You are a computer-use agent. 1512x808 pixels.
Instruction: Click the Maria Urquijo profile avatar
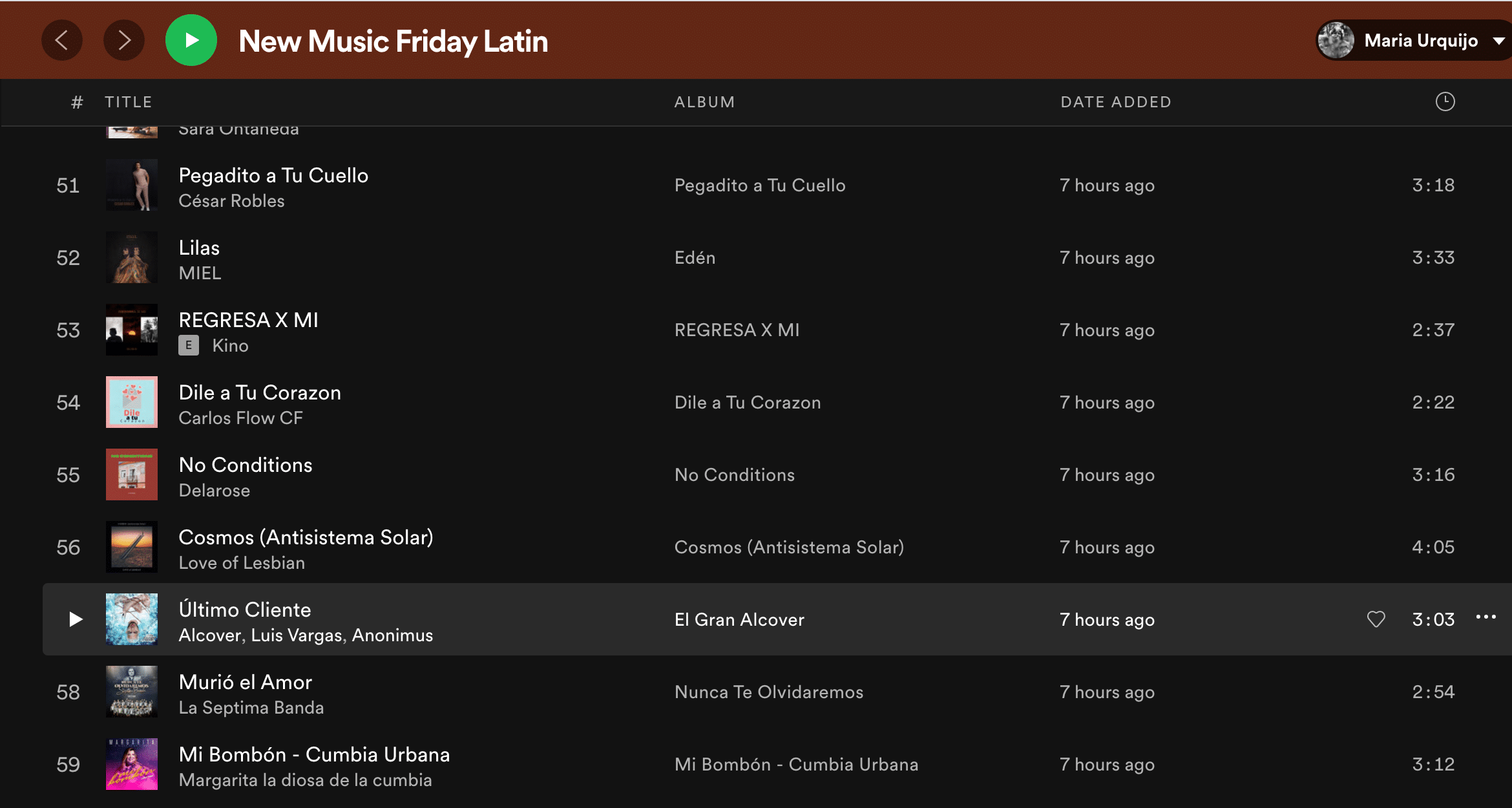pyautogui.click(x=1336, y=40)
